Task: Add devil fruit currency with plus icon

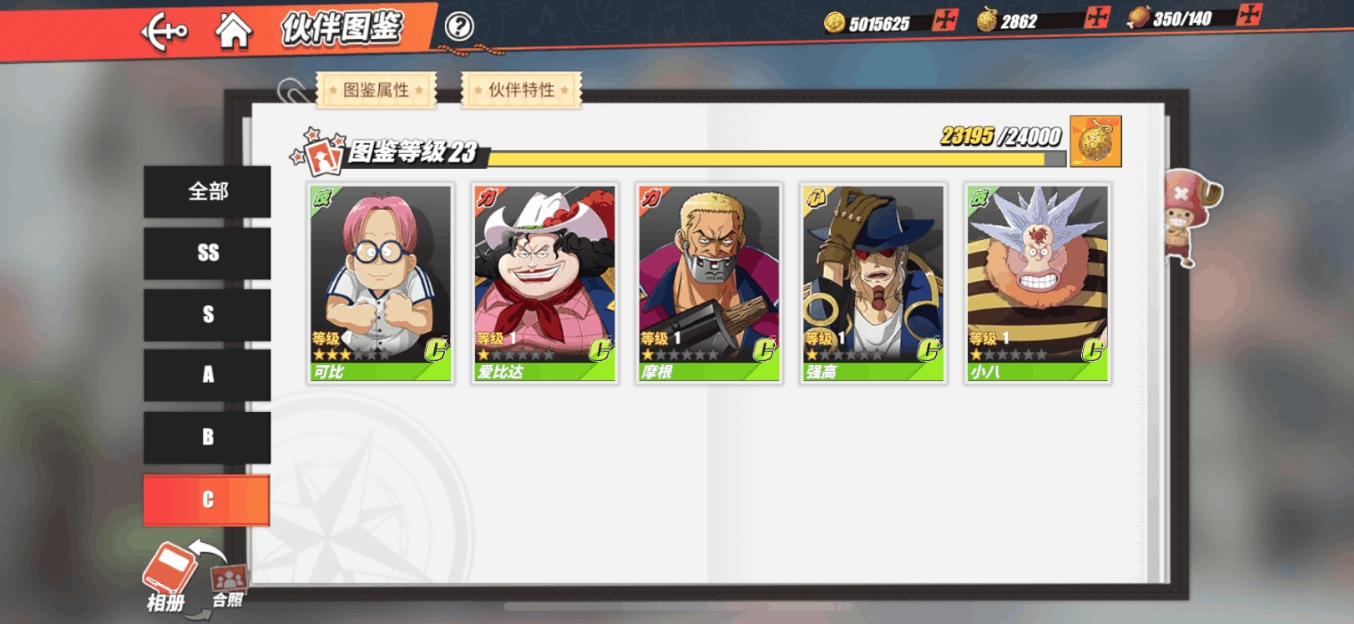Action: coord(1097,17)
